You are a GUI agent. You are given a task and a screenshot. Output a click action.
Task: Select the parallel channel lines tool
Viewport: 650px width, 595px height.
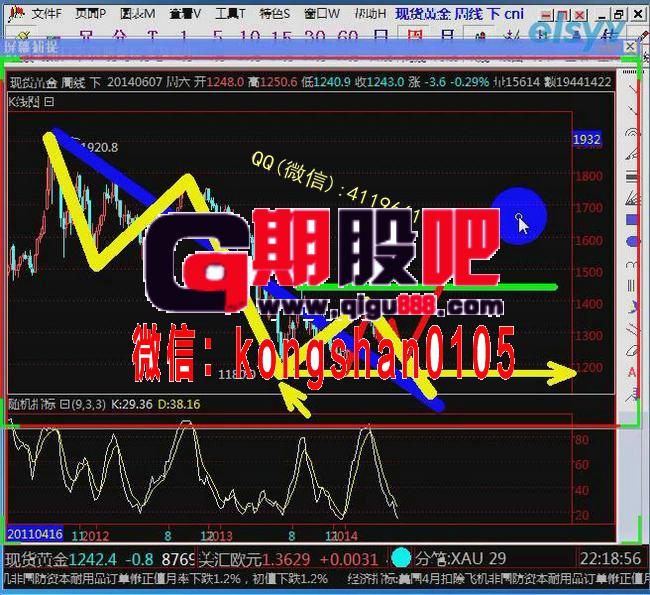[x=633, y=329]
